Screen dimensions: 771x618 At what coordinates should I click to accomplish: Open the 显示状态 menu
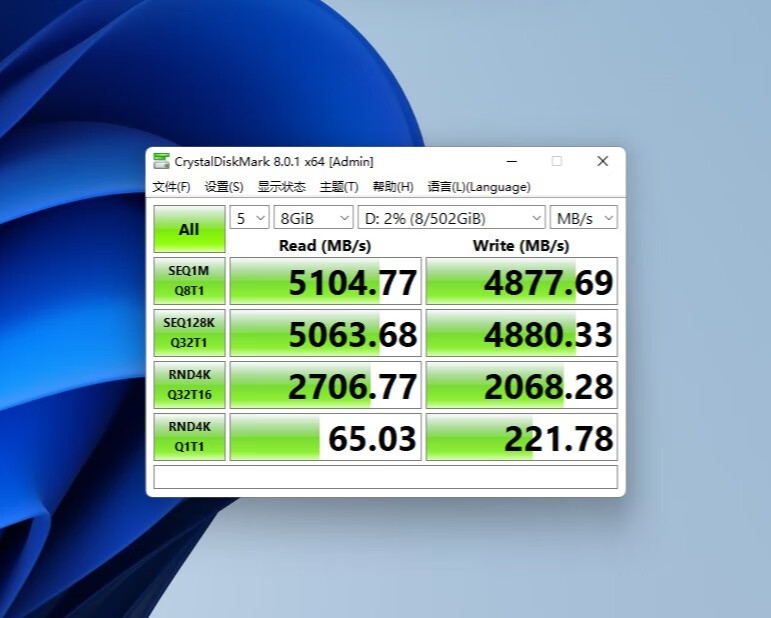(281, 187)
